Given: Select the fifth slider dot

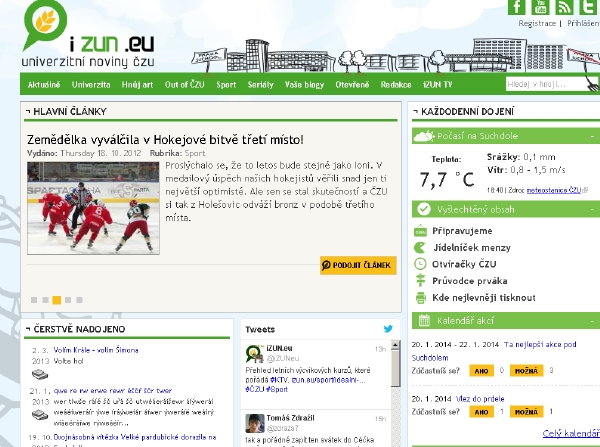Looking at the screenshot, I should click(x=79, y=300).
